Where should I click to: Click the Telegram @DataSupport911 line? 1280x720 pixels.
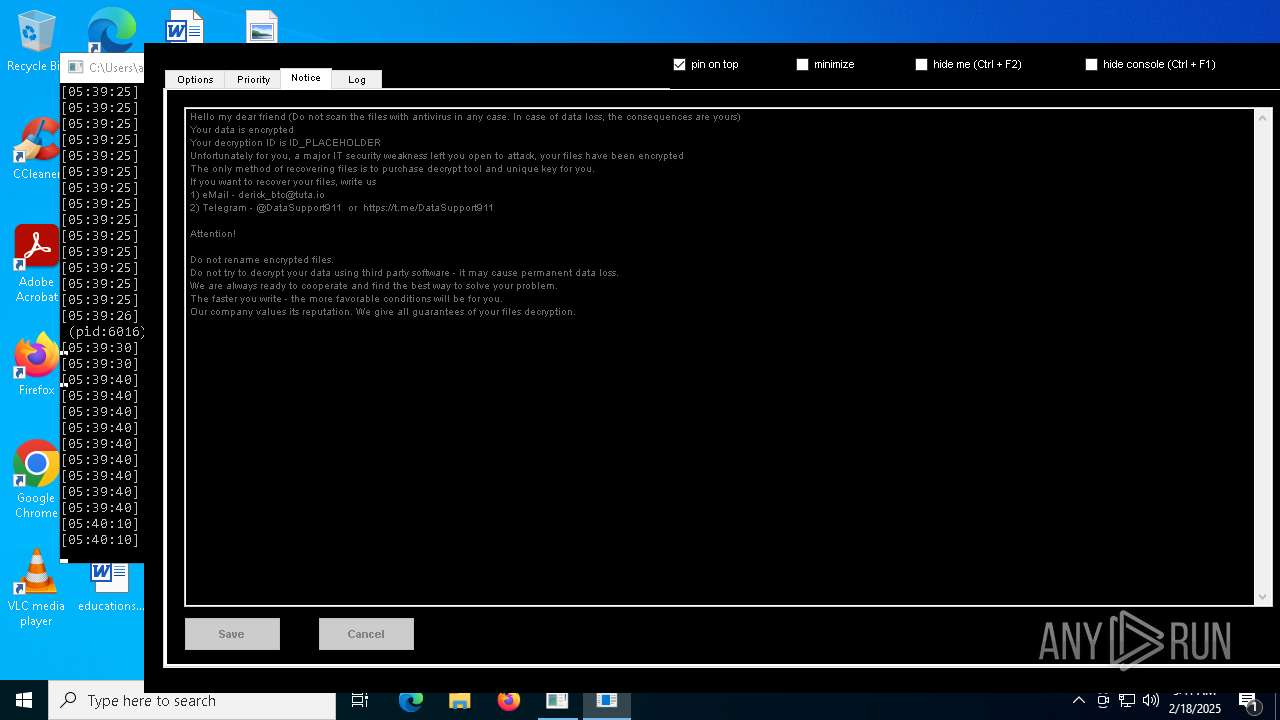342,208
